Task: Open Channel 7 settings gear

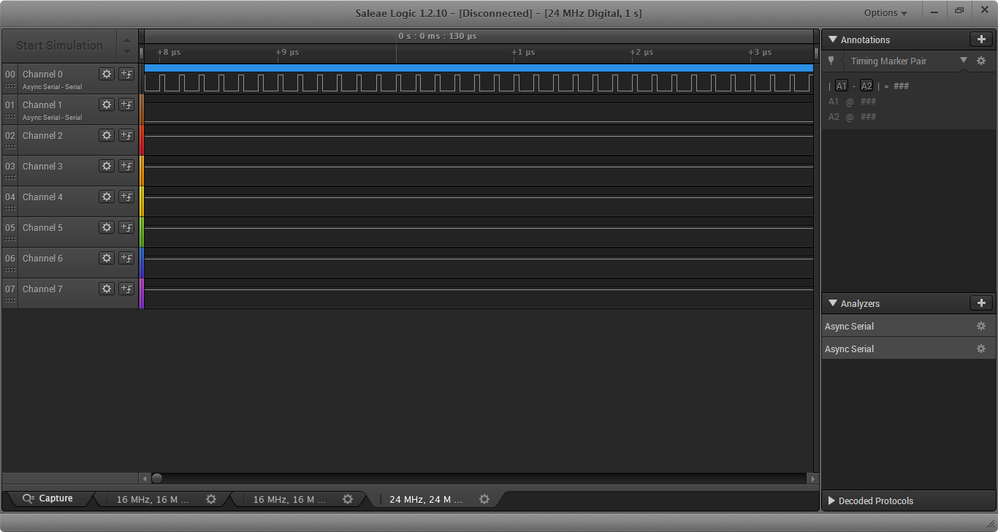Action: tap(106, 288)
